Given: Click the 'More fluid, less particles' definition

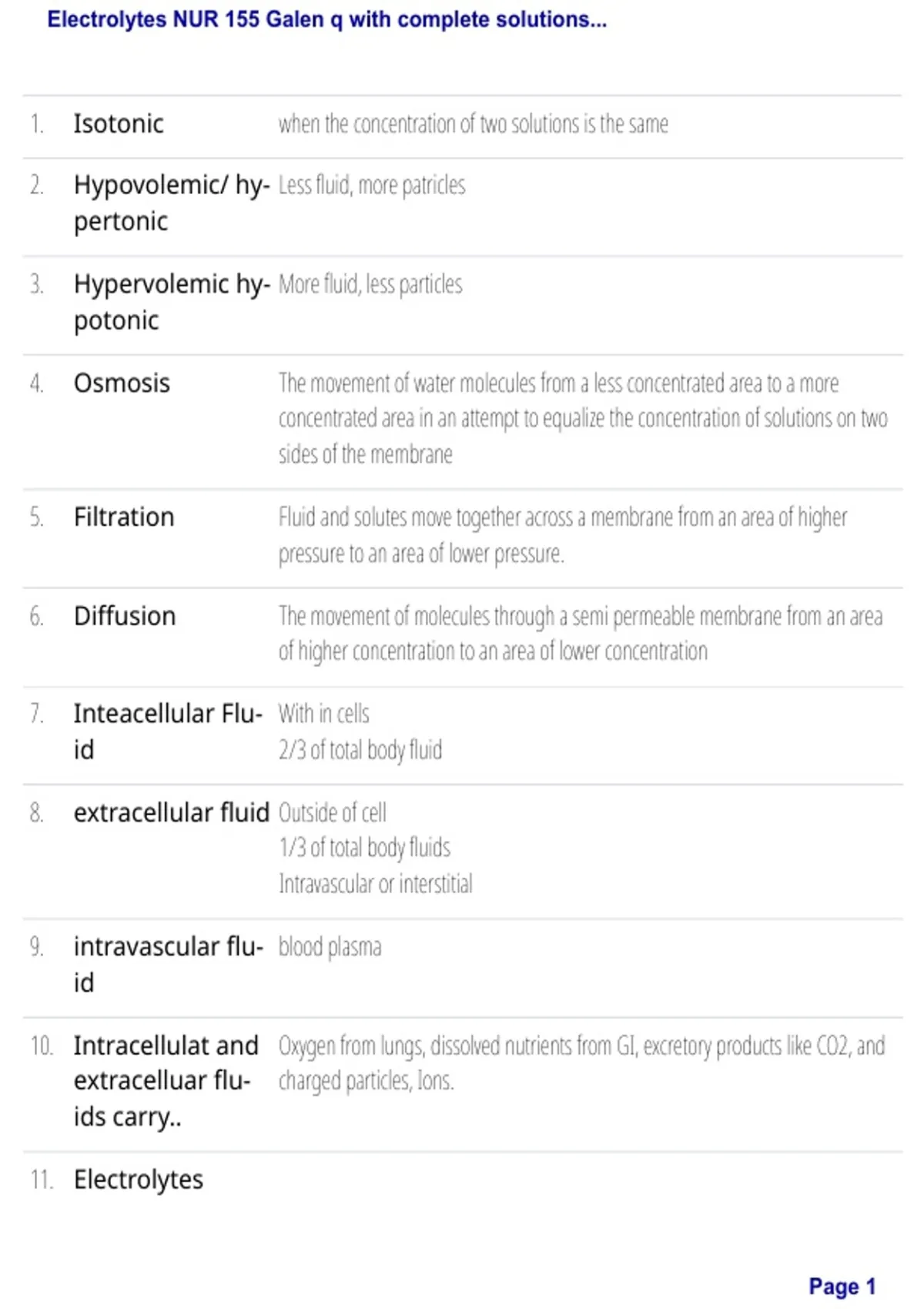Looking at the screenshot, I should point(370,285).
